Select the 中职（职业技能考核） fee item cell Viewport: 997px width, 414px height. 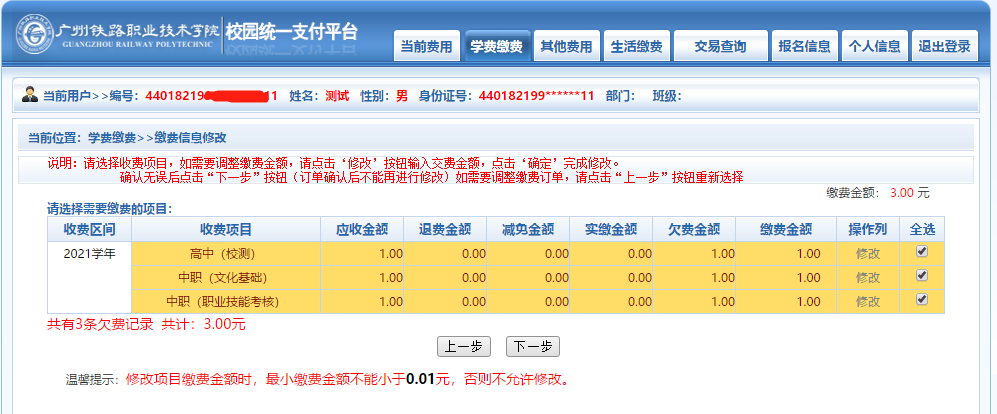point(226,301)
